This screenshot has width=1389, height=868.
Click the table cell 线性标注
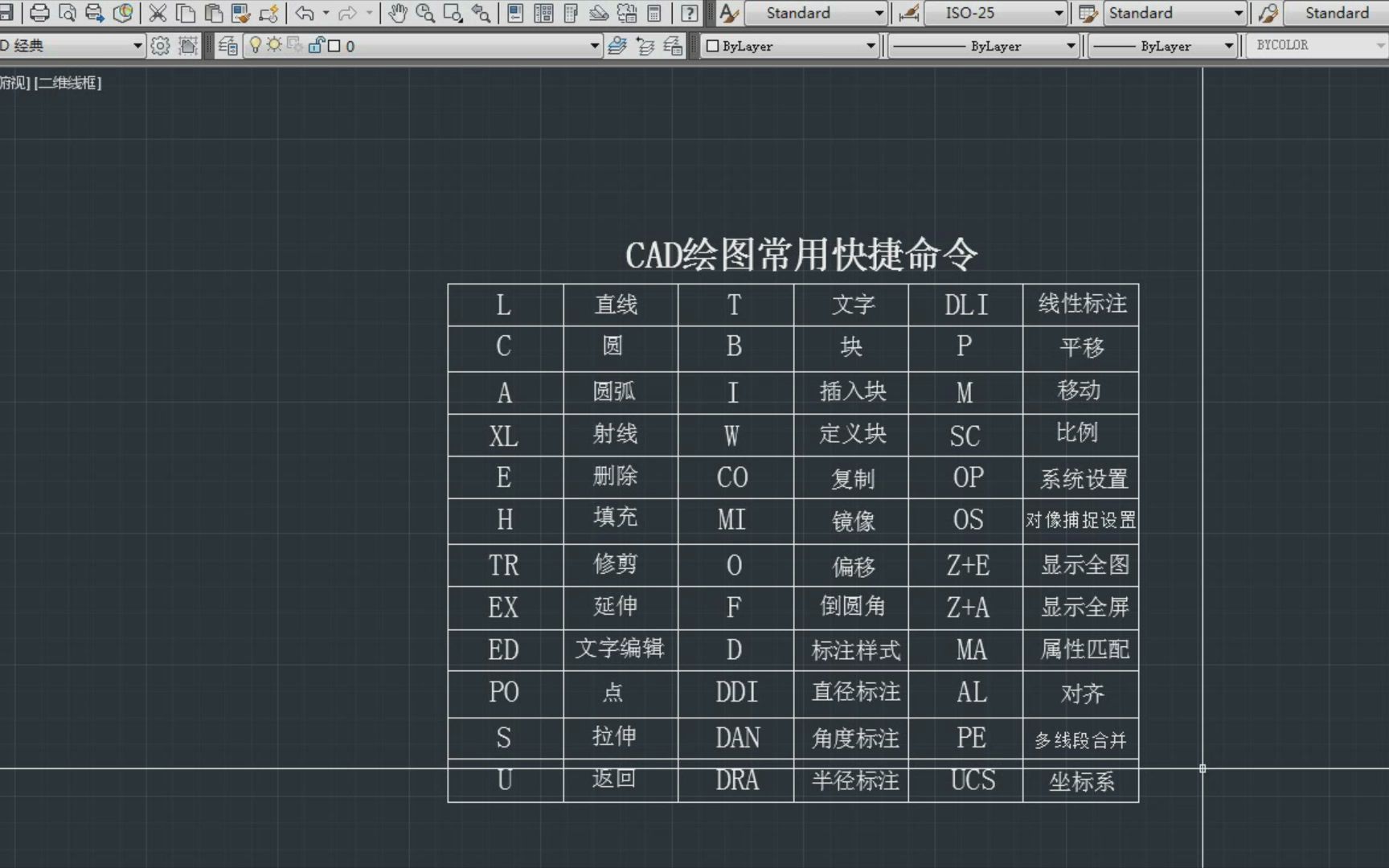[x=1082, y=304]
